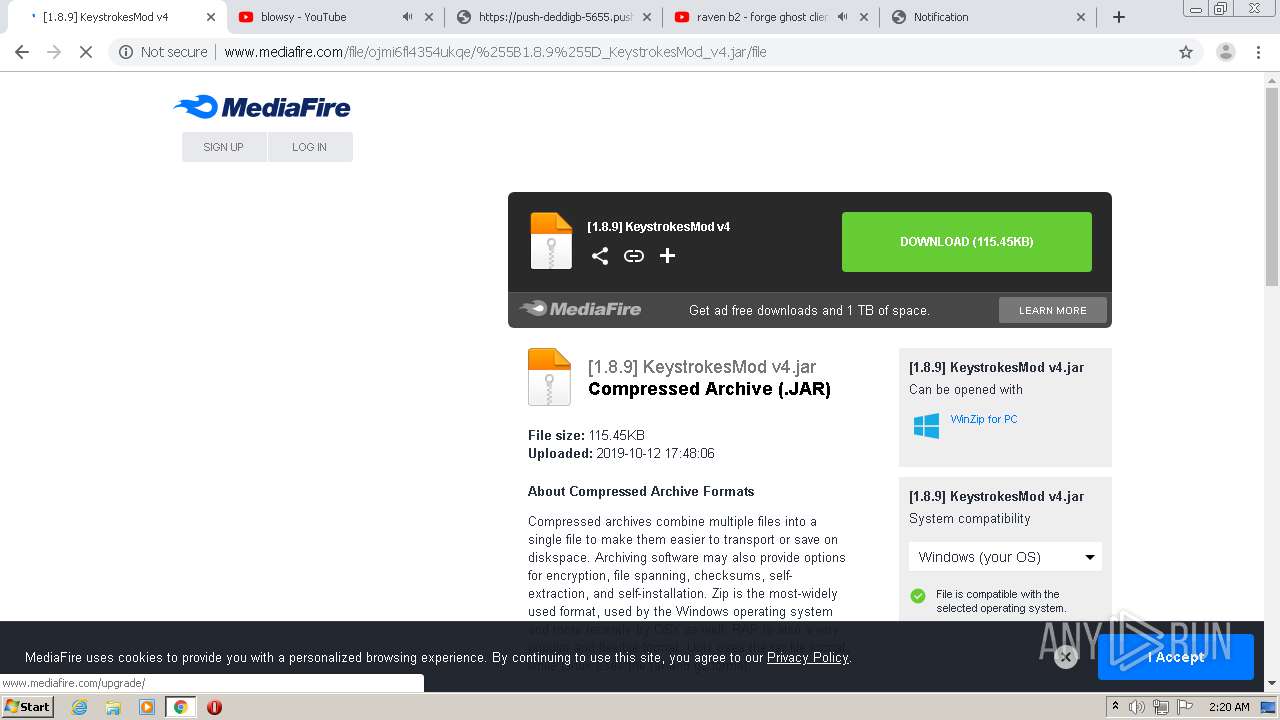Open the Privacy Policy link
Viewport: 1280px width, 720px height.
click(807, 657)
